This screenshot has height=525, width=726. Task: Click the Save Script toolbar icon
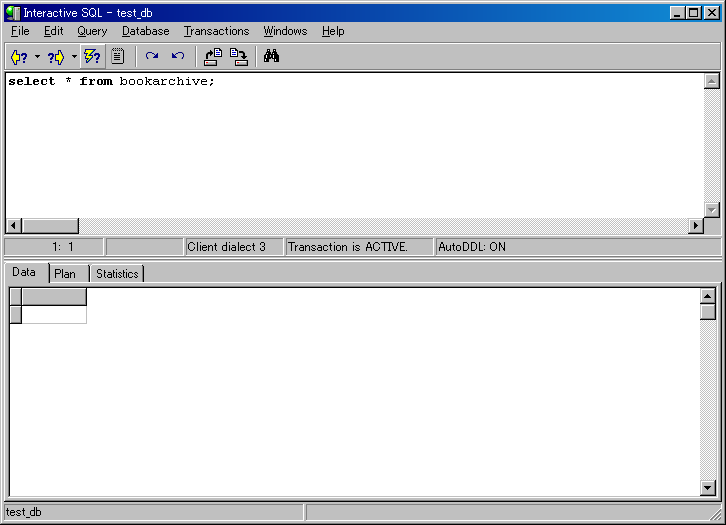point(239,57)
